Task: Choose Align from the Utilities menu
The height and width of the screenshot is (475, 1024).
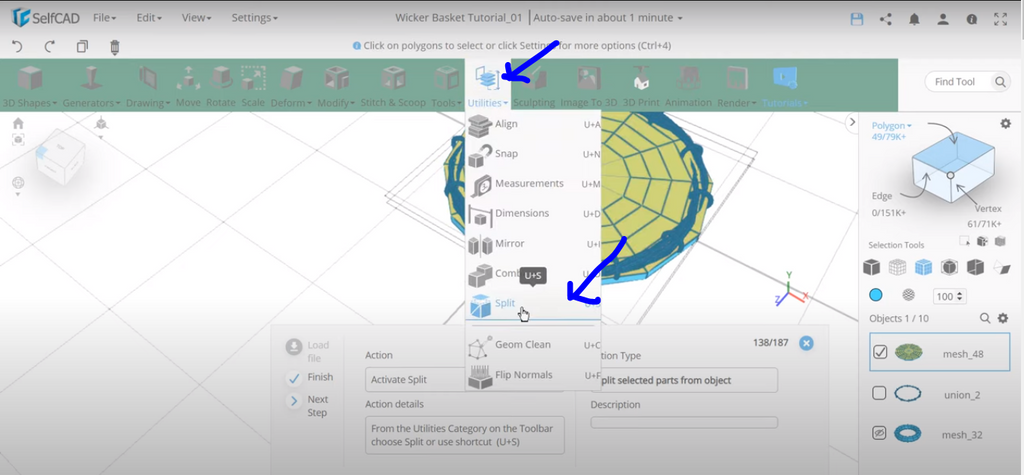Action: pos(533,124)
